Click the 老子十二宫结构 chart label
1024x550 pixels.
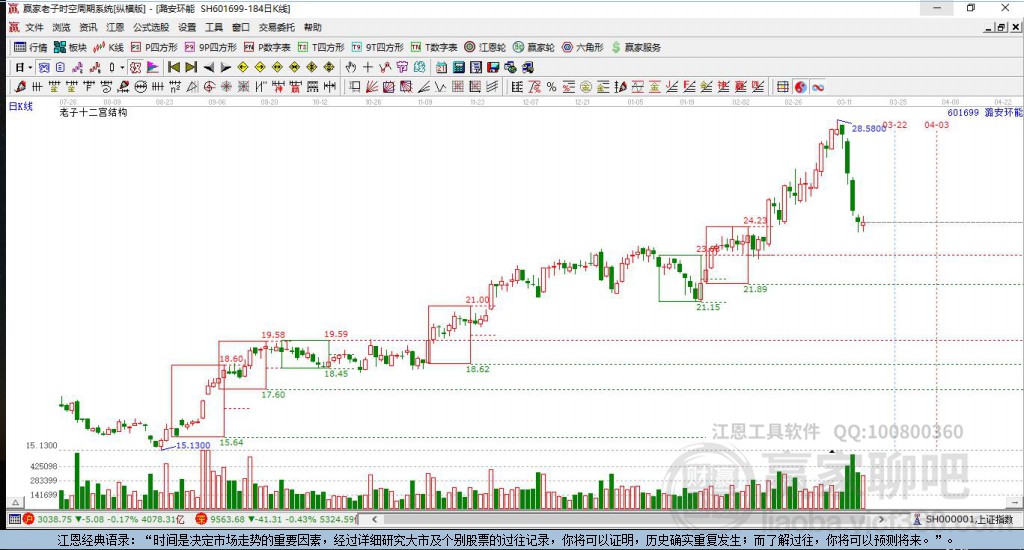pyautogui.click(x=93, y=112)
